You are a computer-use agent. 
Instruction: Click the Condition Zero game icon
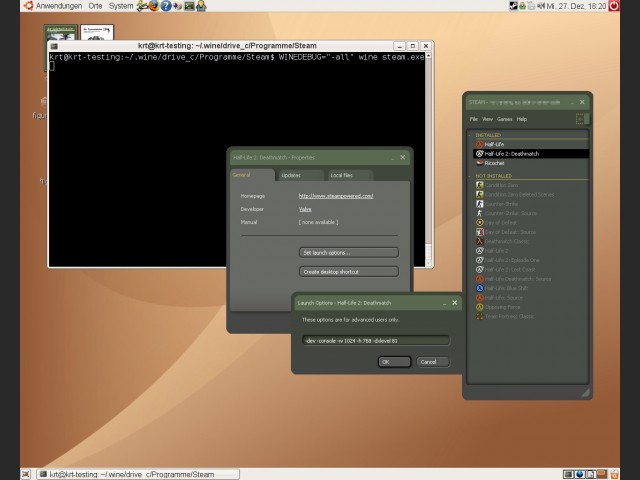[x=480, y=185]
